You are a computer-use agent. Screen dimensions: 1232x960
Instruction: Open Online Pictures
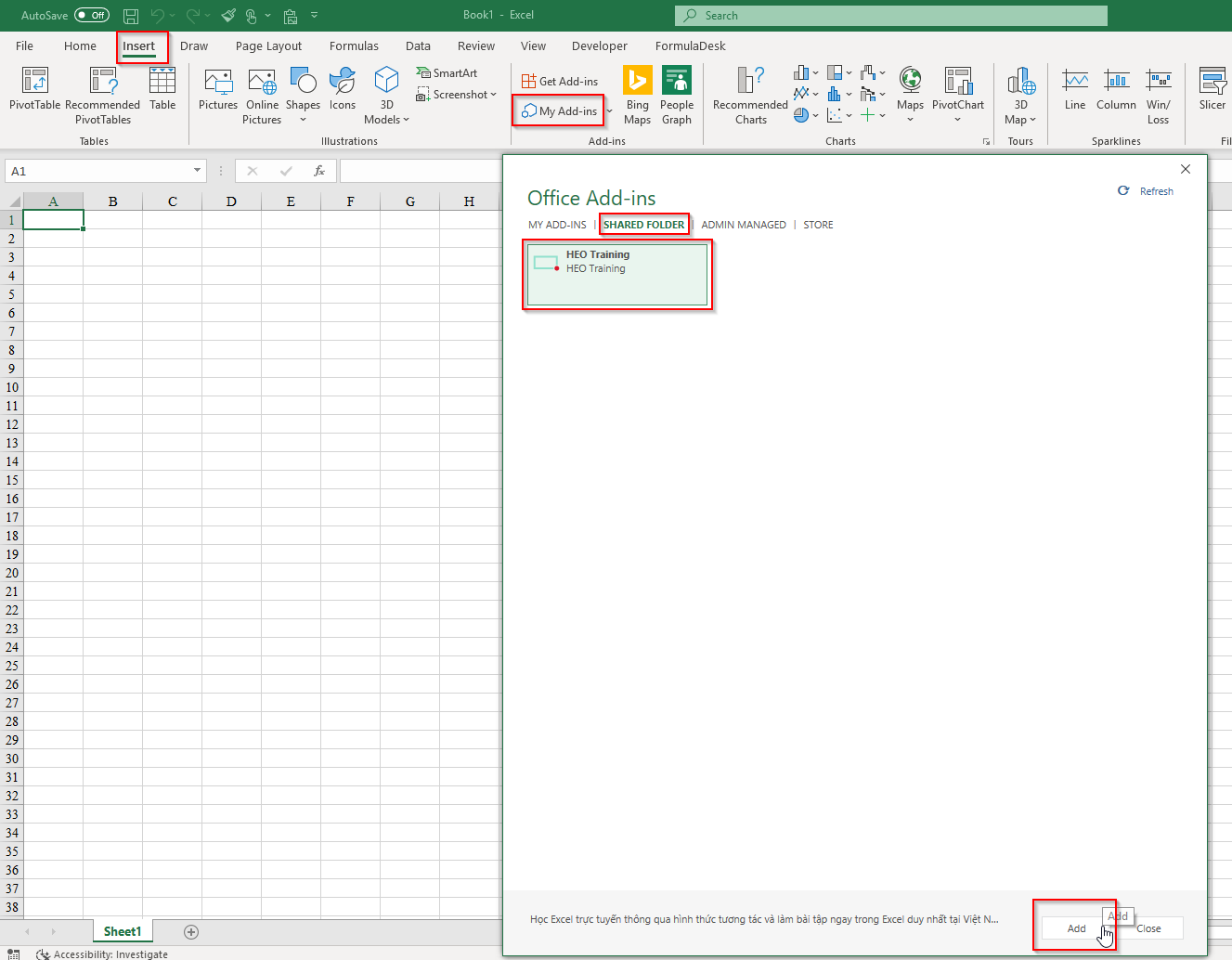coord(262,96)
